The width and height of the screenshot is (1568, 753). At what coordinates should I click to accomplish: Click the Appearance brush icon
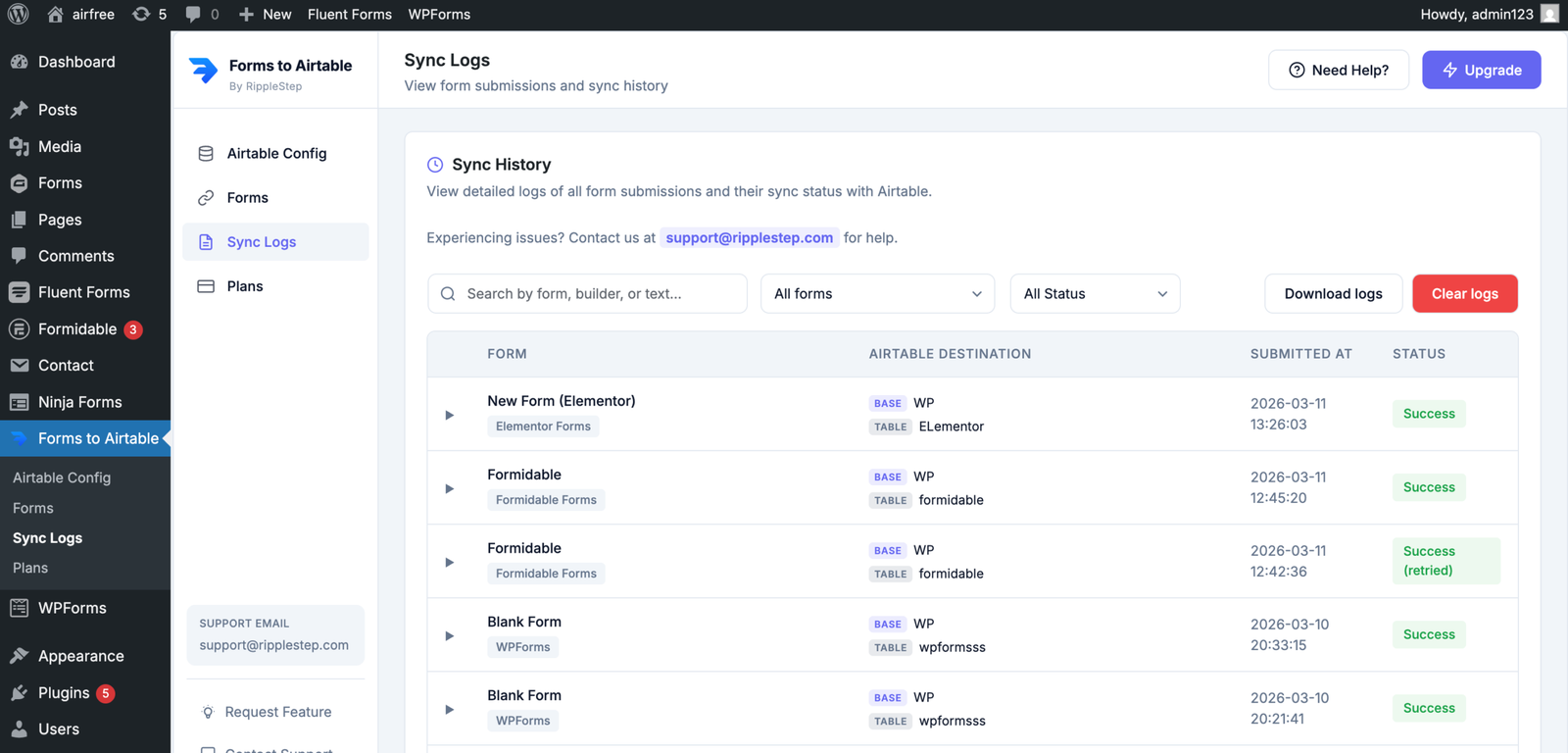pos(19,656)
